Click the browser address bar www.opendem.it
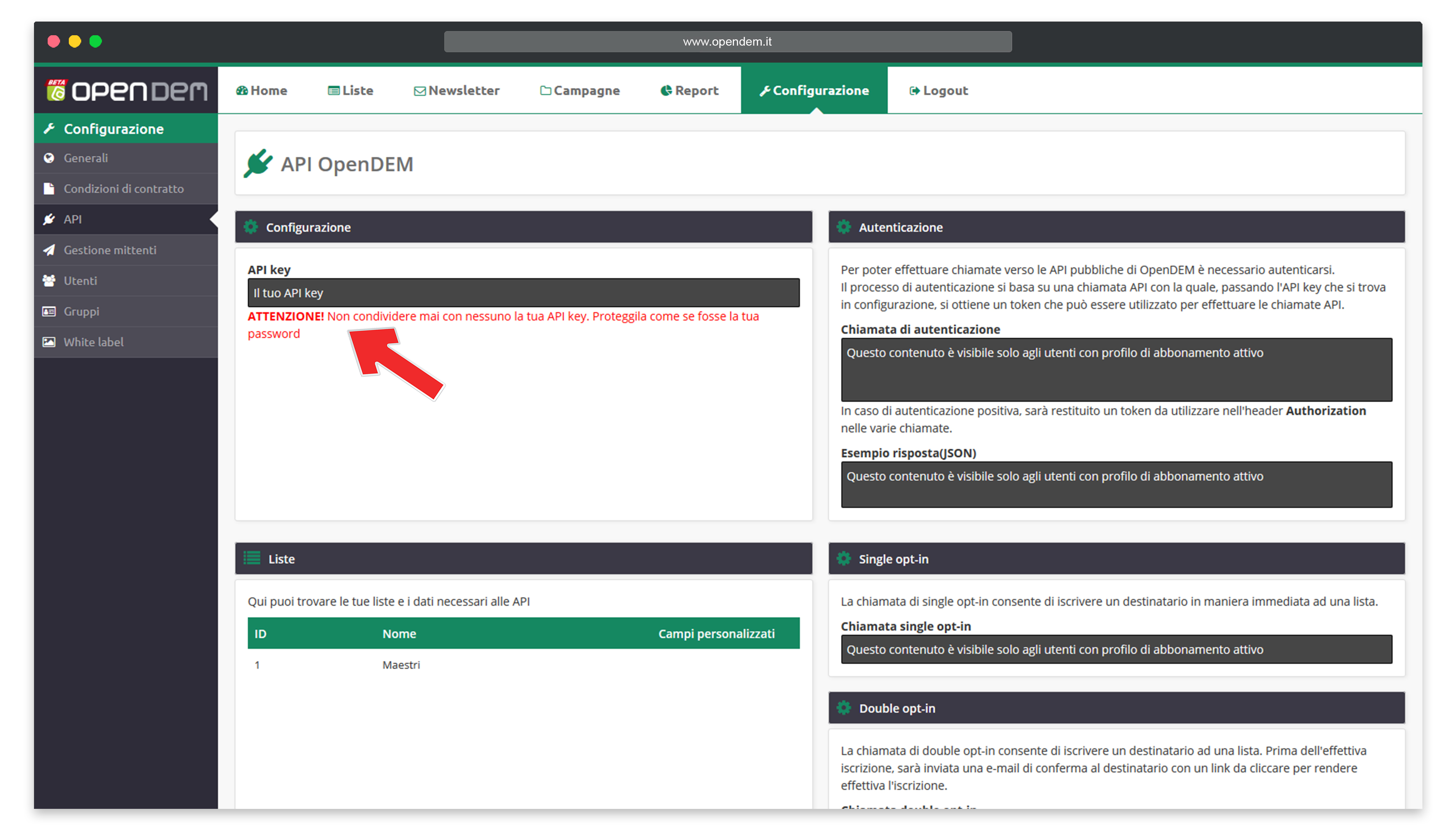This screenshot has height=835, width=1456. coord(728,41)
